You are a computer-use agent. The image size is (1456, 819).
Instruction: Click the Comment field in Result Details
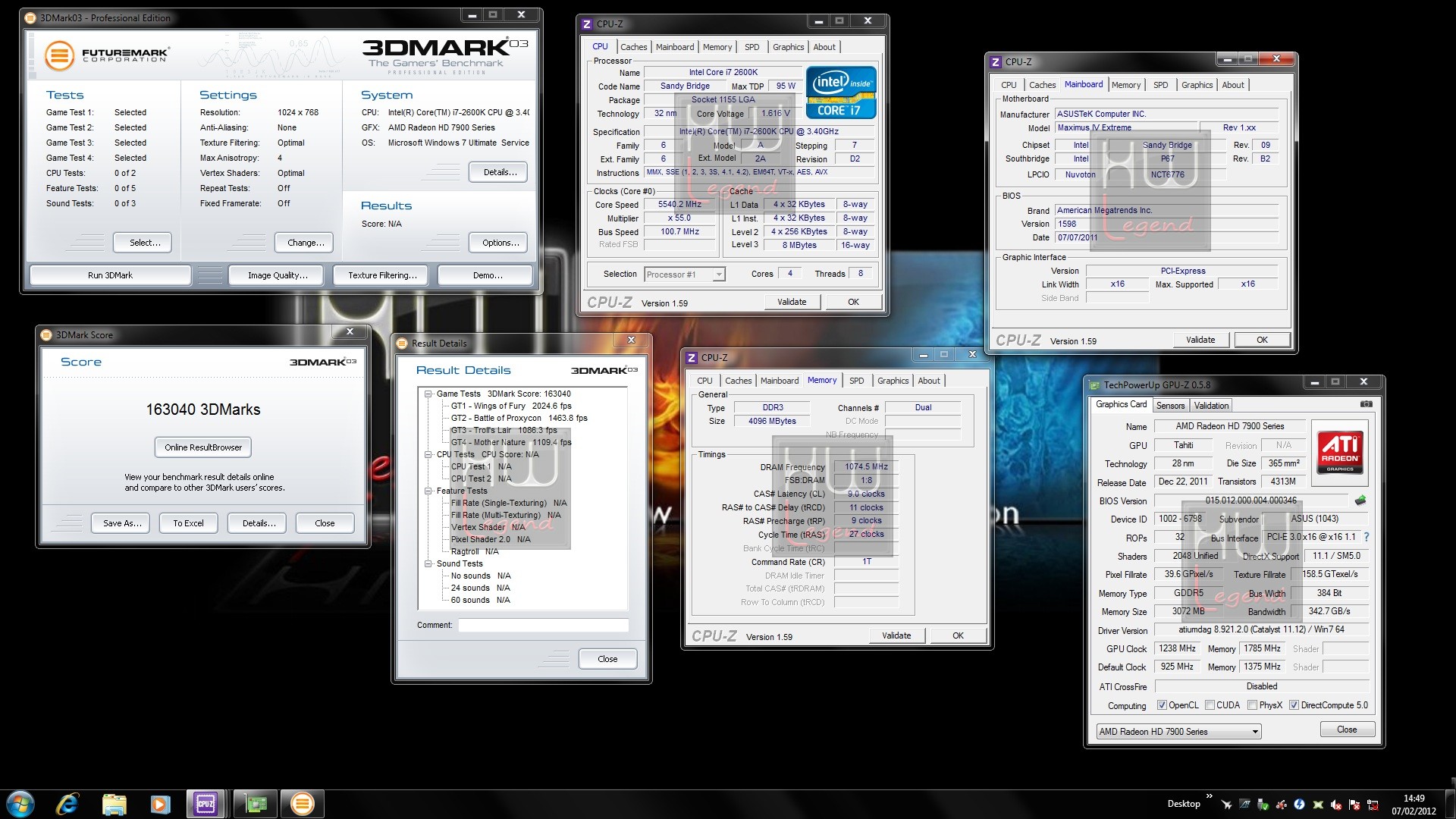pos(543,626)
